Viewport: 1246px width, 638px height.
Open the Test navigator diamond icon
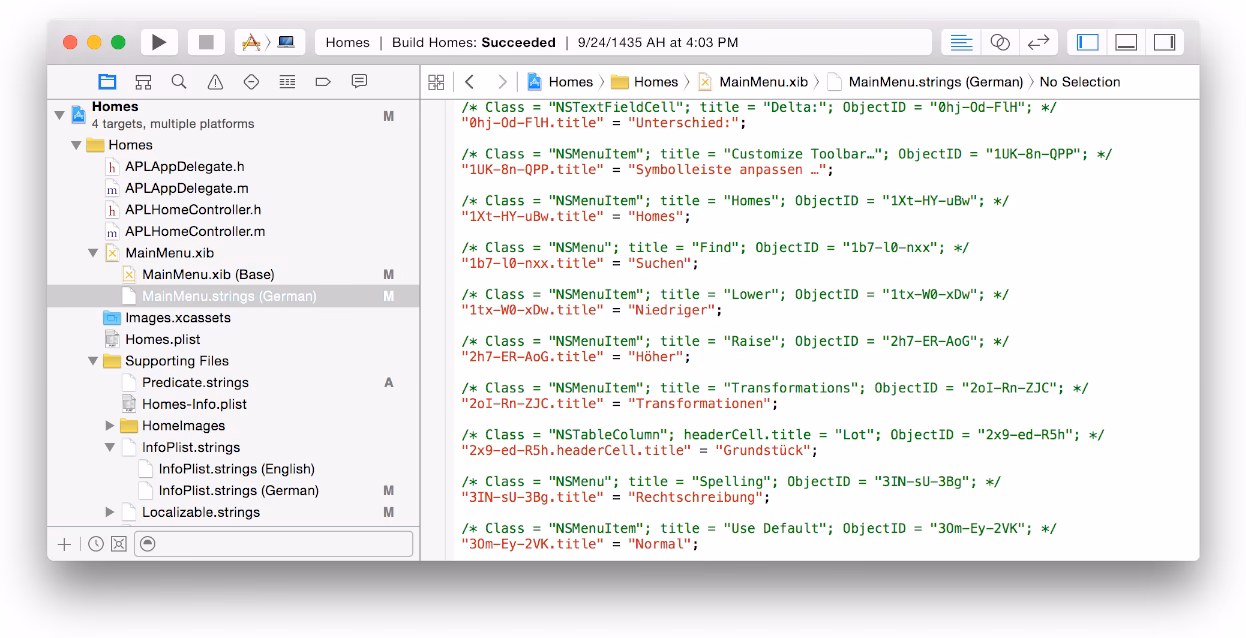click(x=251, y=82)
